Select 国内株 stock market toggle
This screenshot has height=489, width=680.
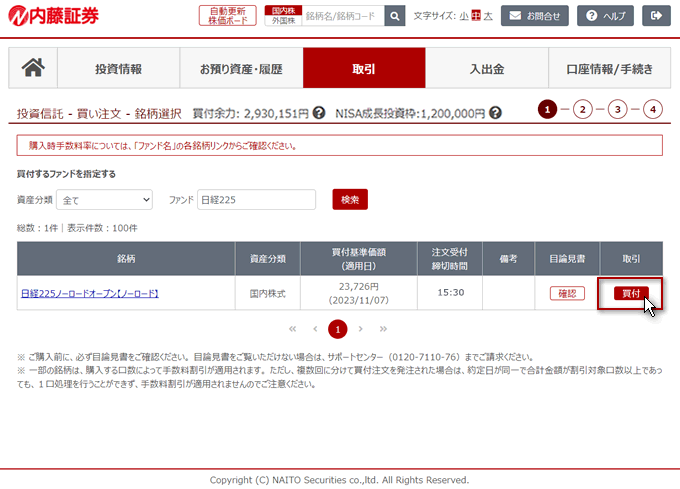point(282,10)
